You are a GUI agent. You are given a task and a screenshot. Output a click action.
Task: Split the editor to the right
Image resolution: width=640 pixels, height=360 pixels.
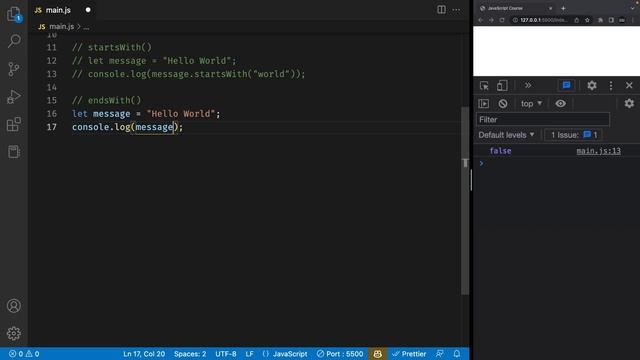point(441,10)
